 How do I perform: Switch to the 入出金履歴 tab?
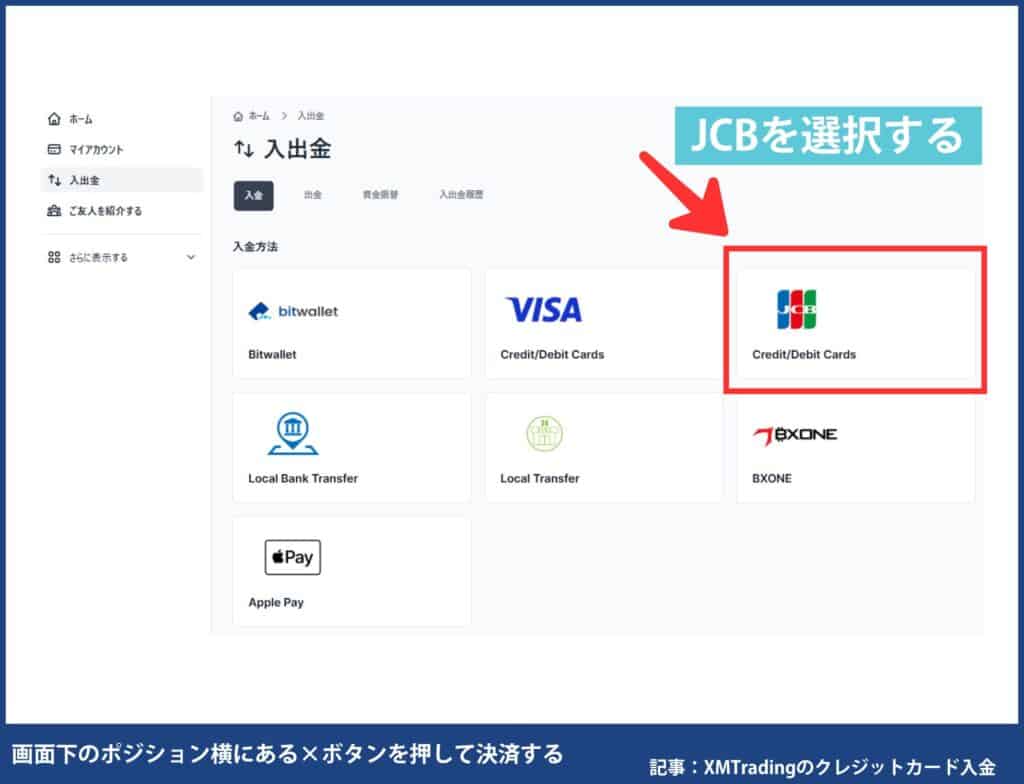point(461,195)
